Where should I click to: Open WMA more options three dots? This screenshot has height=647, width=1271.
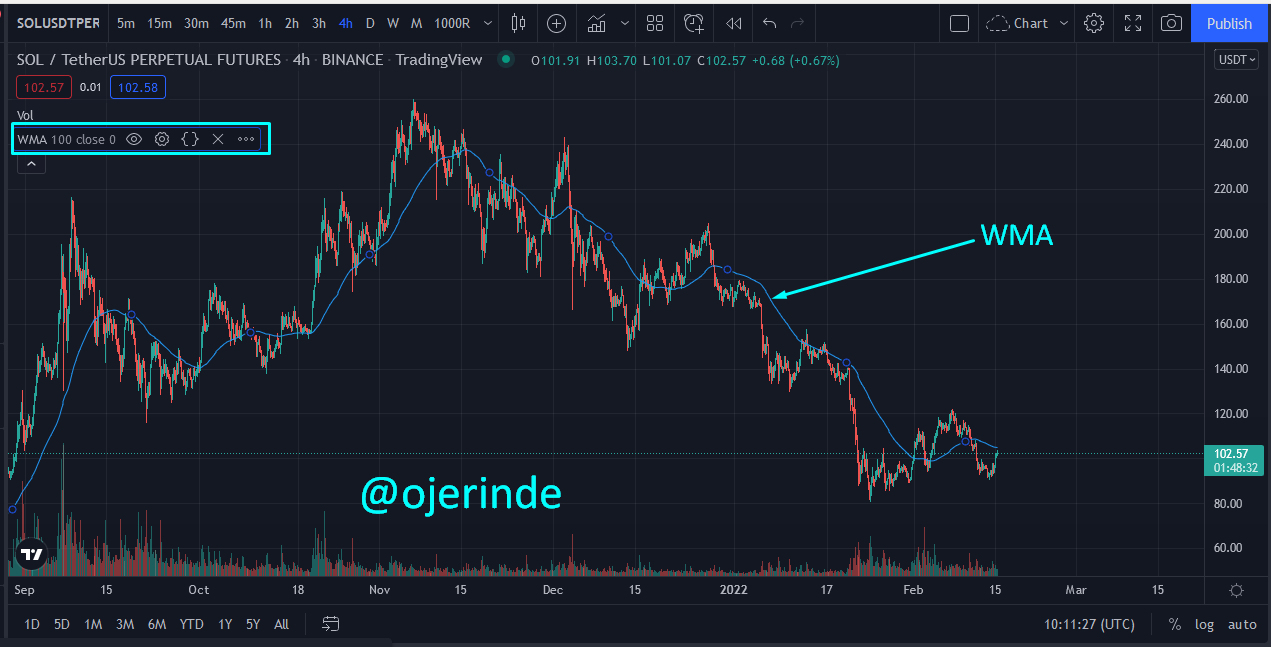(246, 139)
